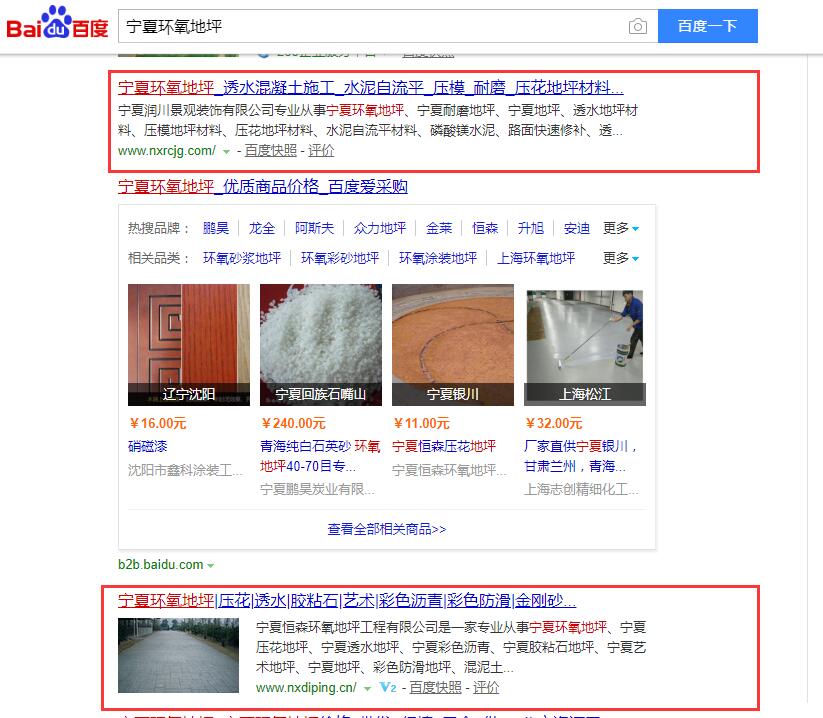The width and height of the screenshot is (823, 718).
Task: Expand the dropdown arrow beside www.nxrcjg.com
Action: point(226,152)
